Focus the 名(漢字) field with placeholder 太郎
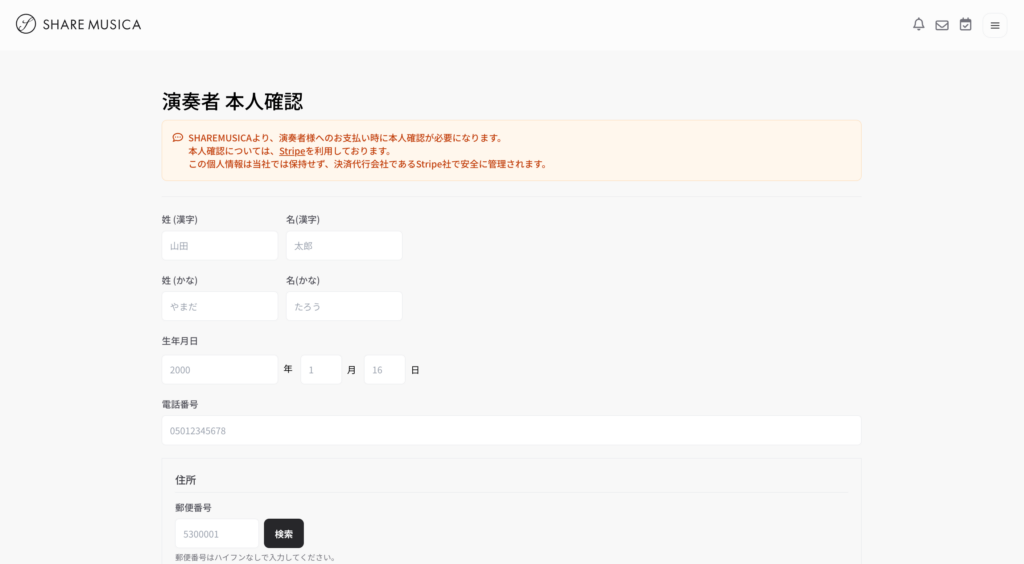The height and width of the screenshot is (564, 1024). coord(343,246)
